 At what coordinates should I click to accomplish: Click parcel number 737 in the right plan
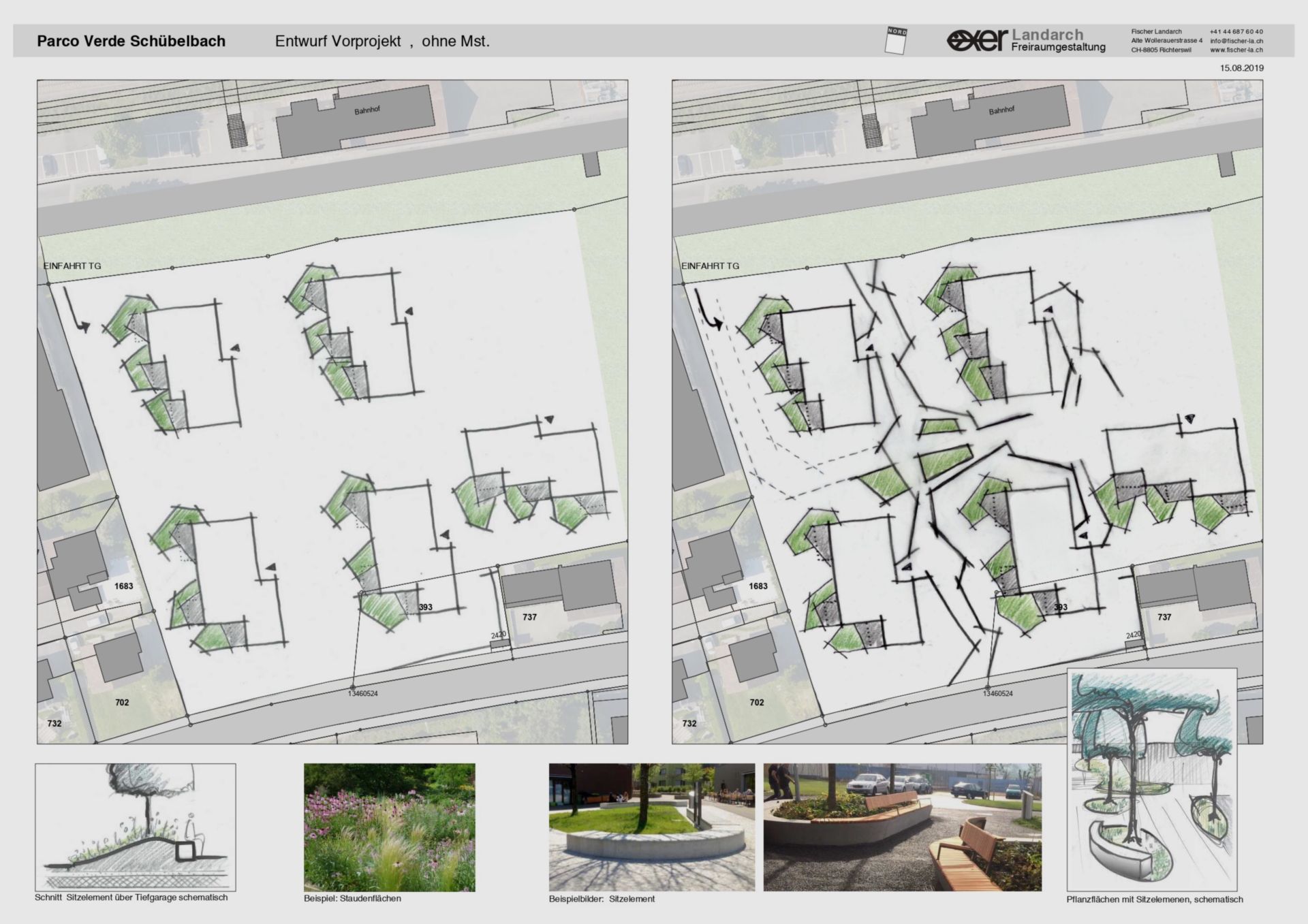click(x=1164, y=617)
